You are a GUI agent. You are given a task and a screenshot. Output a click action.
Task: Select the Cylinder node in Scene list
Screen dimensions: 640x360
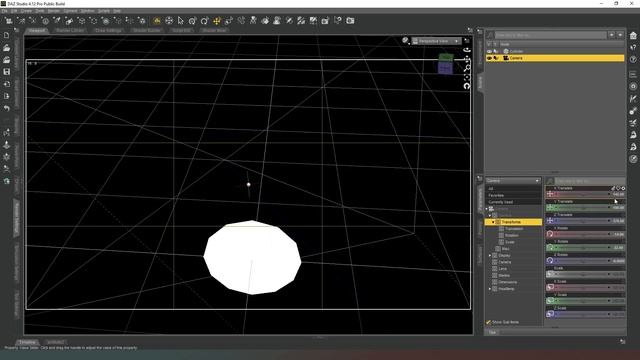click(516, 51)
